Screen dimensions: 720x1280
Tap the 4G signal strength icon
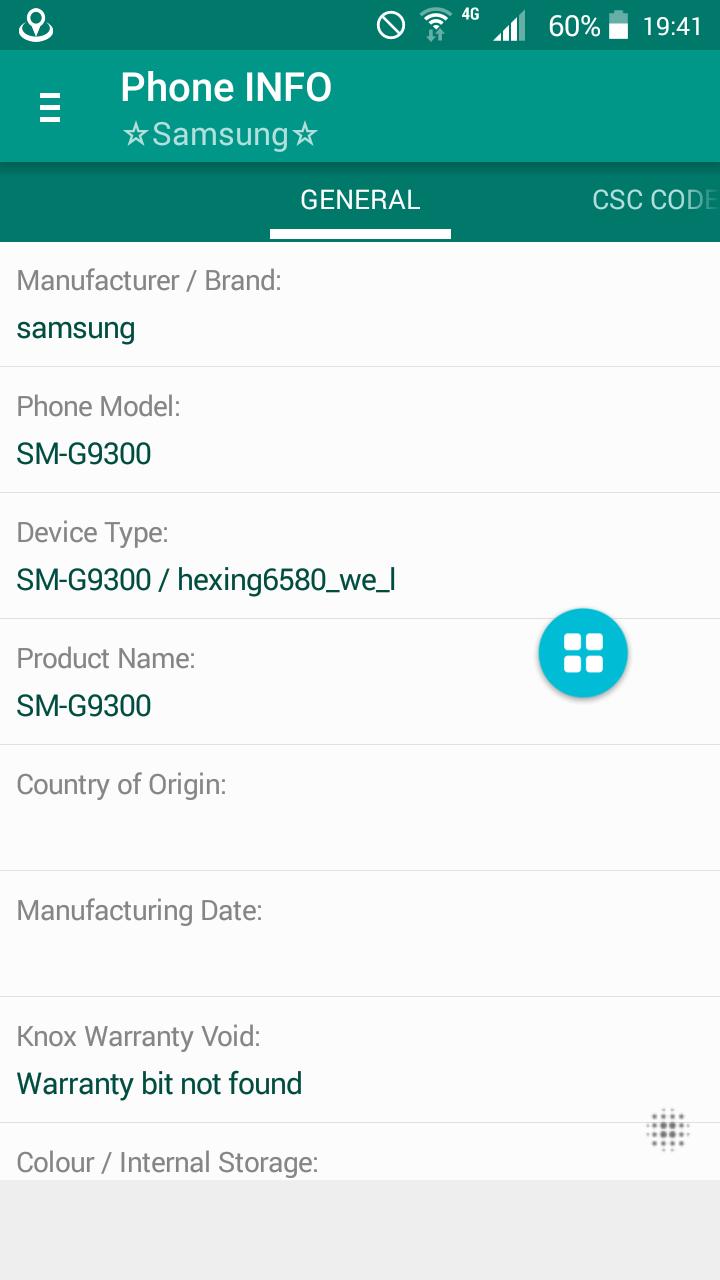[507, 25]
